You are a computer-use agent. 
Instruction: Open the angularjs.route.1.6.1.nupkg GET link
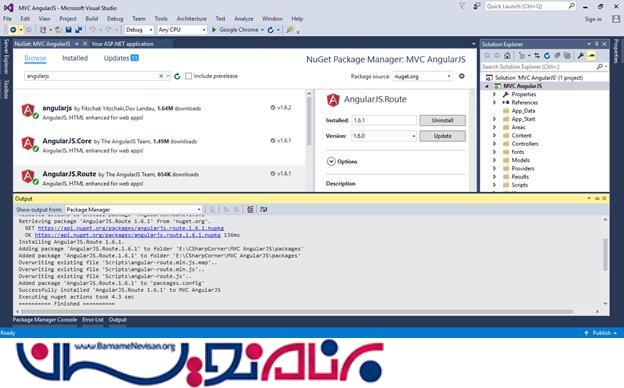131,228
